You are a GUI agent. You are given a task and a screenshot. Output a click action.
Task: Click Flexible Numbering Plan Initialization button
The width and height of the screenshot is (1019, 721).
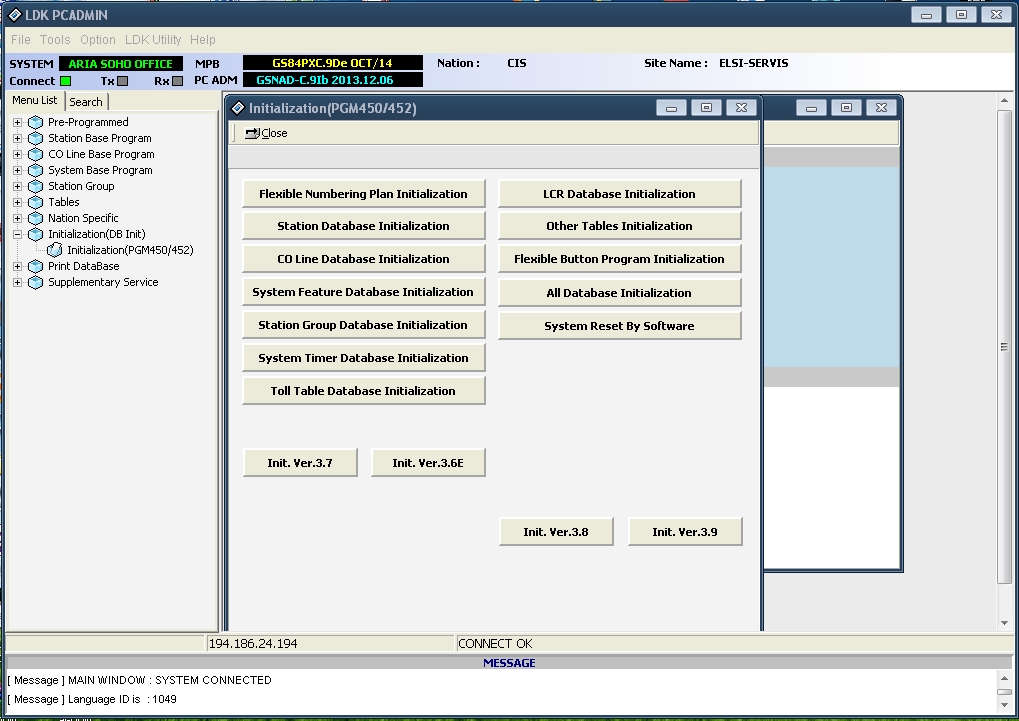tap(363, 194)
